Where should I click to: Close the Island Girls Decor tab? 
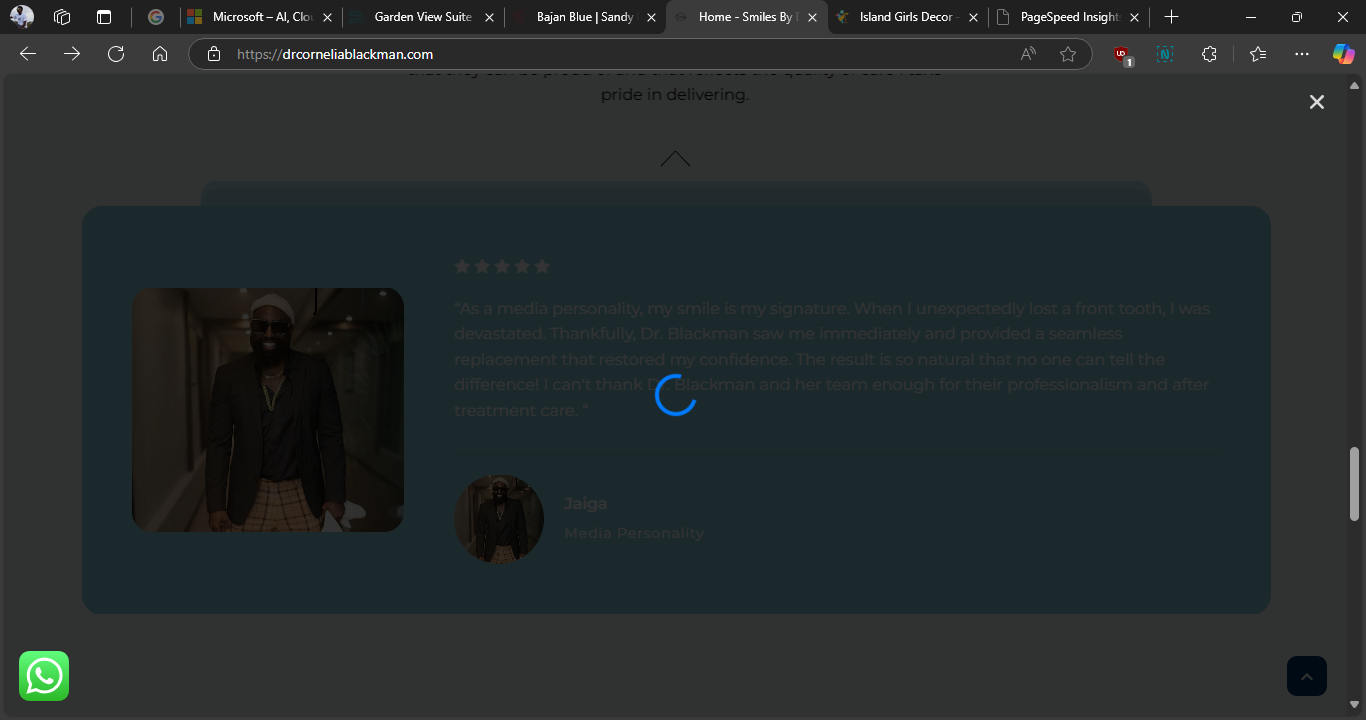coord(974,17)
